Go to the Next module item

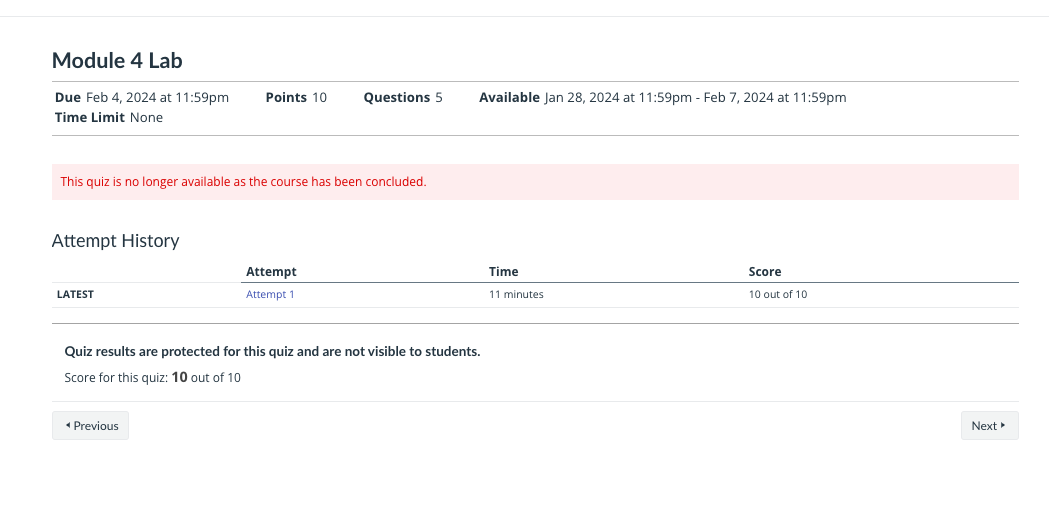click(x=989, y=425)
